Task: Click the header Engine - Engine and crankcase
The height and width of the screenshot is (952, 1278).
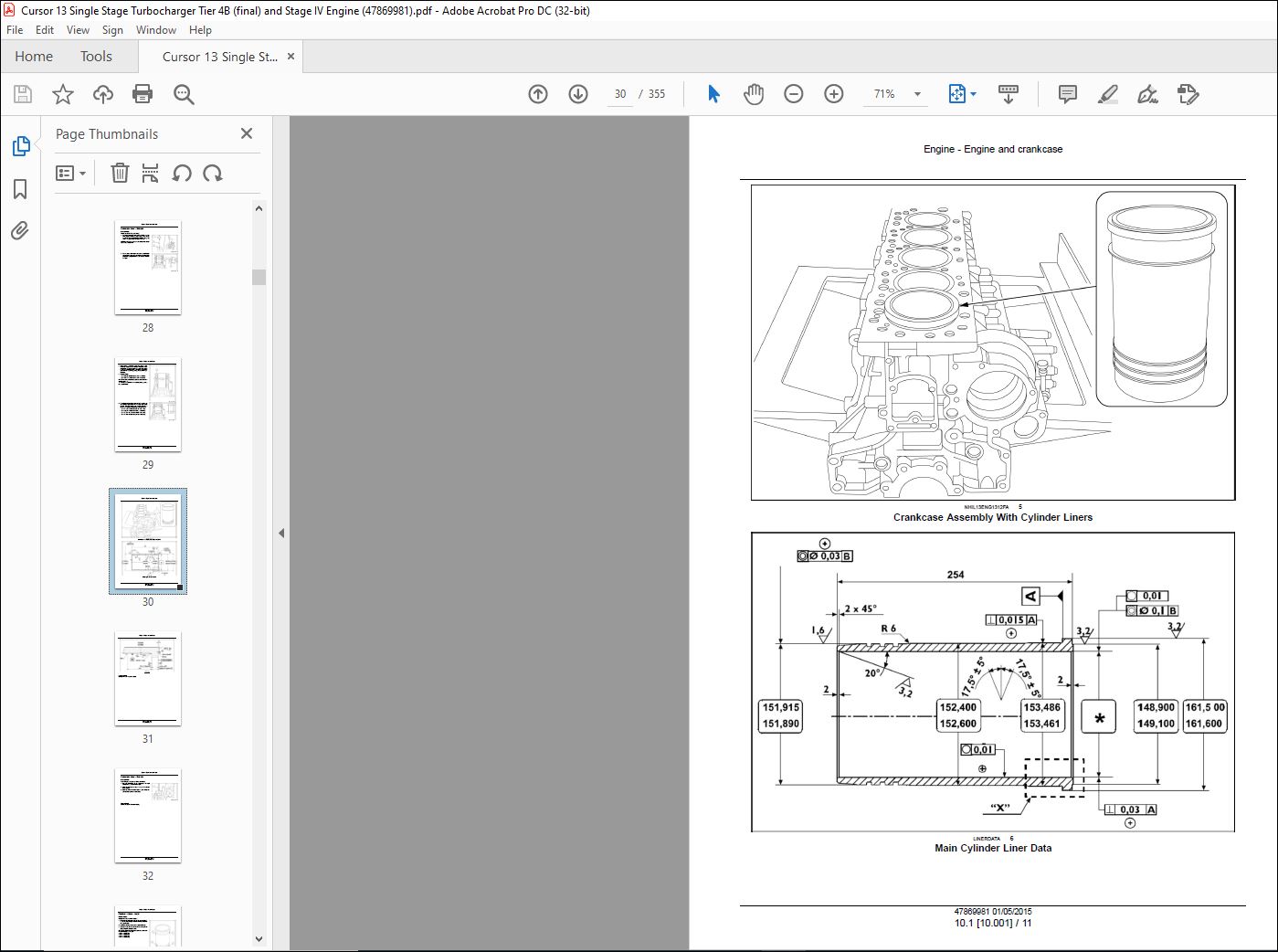Action: coord(993,149)
